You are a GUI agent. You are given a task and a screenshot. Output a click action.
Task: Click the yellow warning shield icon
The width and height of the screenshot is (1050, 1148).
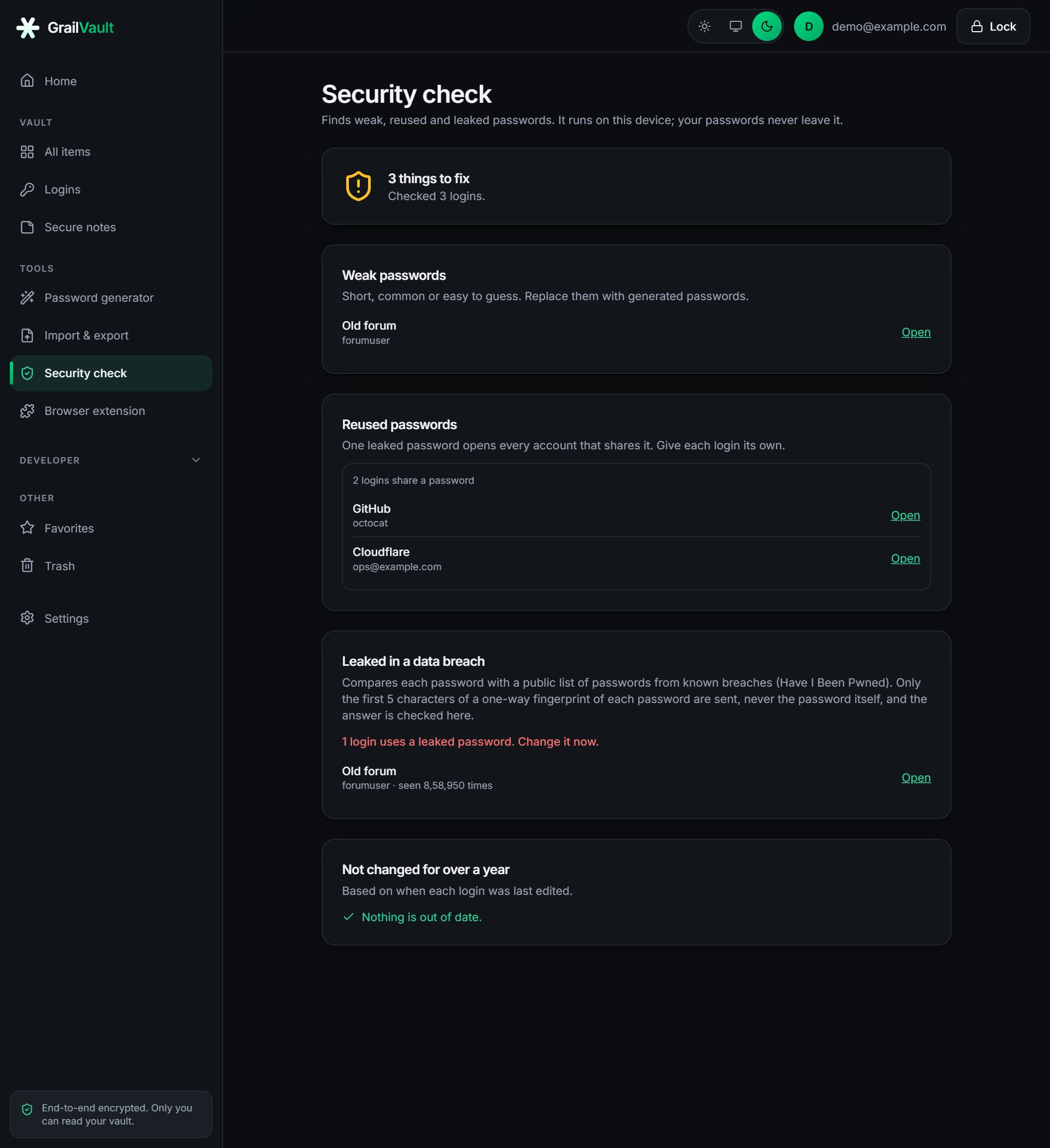358,186
